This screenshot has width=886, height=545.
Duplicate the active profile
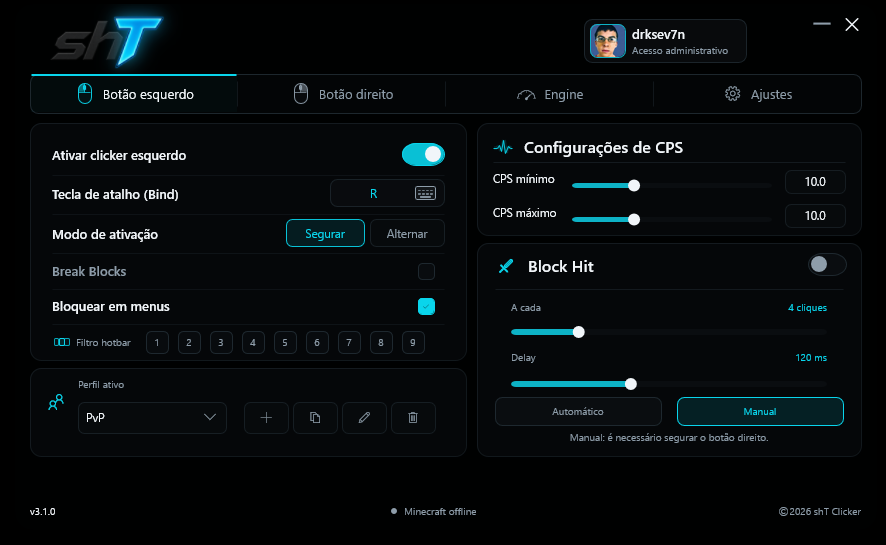pyautogui.click(x=315, y=418)
